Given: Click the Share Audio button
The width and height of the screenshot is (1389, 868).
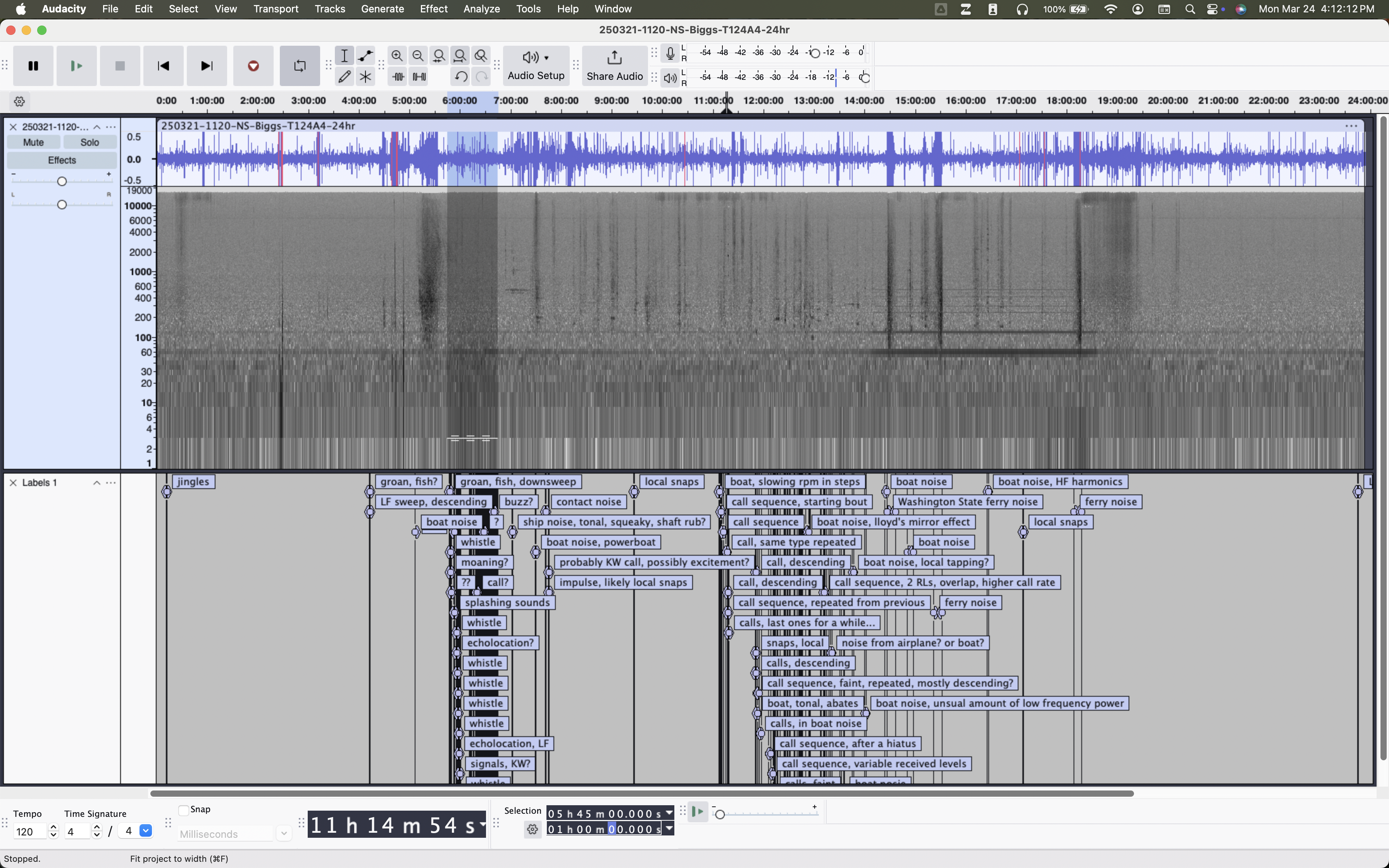Looking at the screenshot, I should coord(614,65).
